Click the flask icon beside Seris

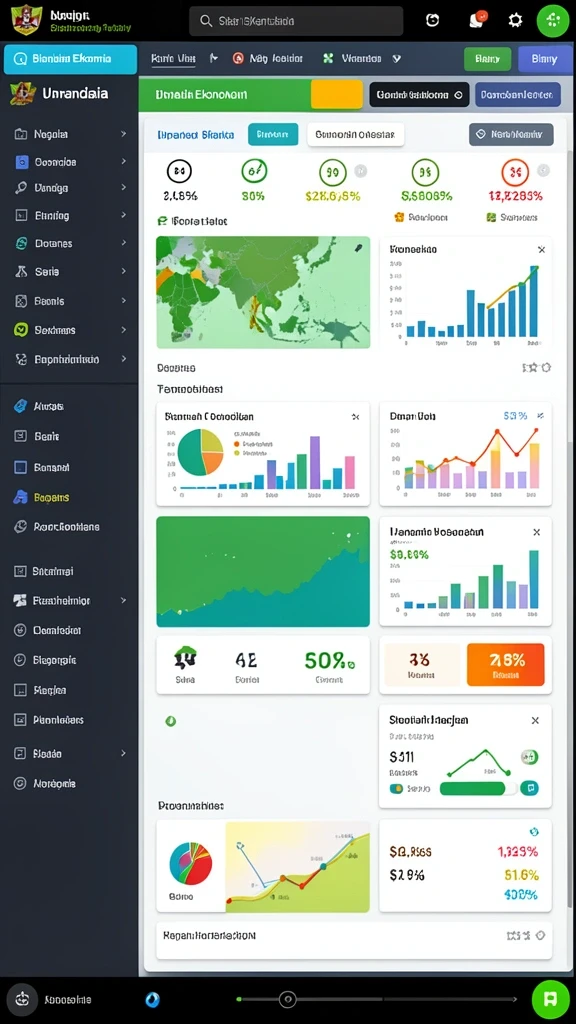coord(21,272)
